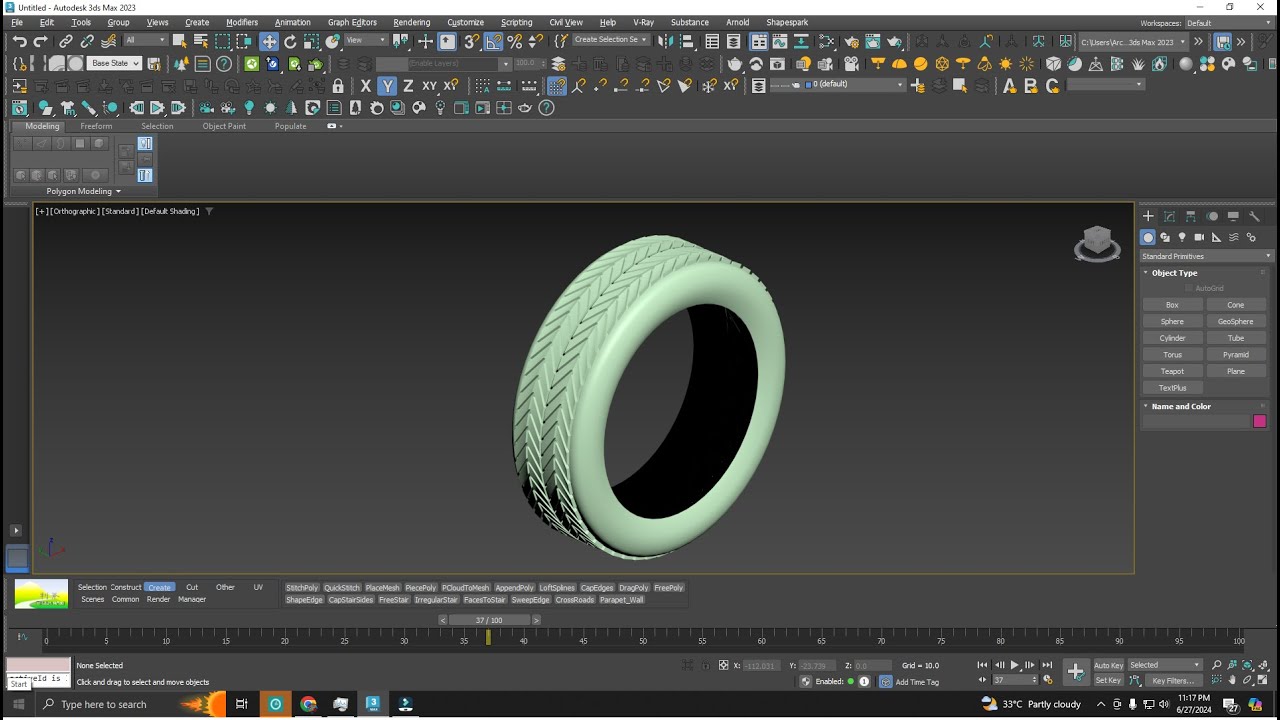
Task: Open the Utilities panel wrench icon
Action: 1254,216
